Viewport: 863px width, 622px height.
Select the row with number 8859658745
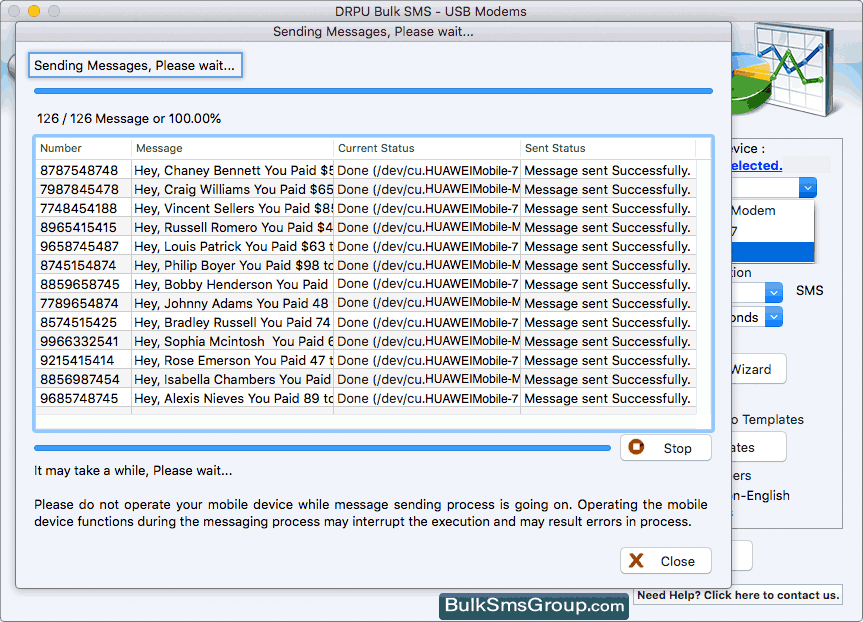(366, 284)
